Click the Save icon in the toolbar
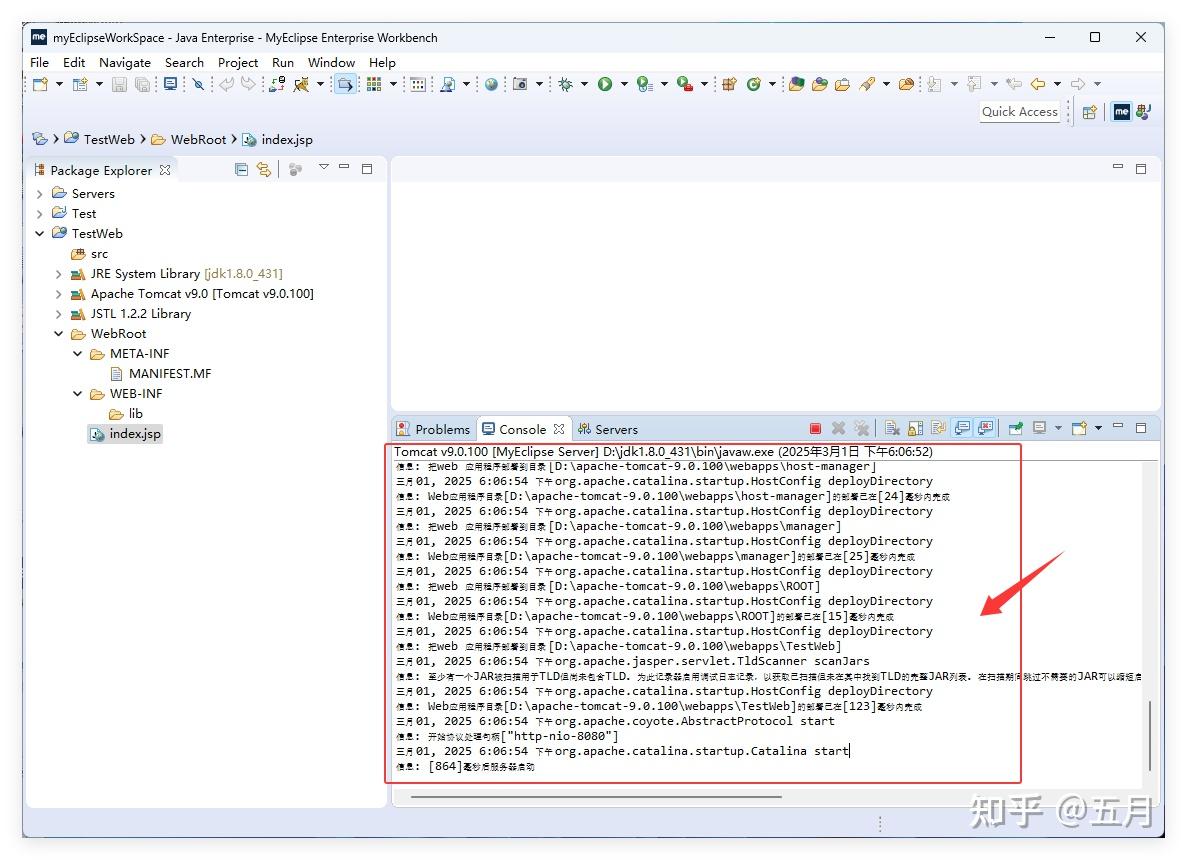Screen dimensions: 1187x860 (117, 84)
